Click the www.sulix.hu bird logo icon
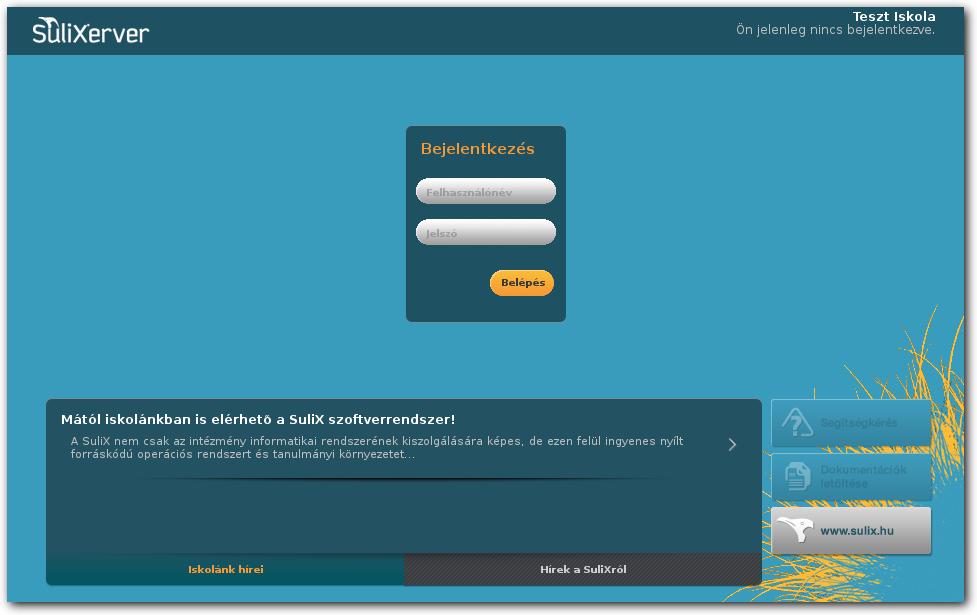The image size is (977, 615). pos(795,530)
